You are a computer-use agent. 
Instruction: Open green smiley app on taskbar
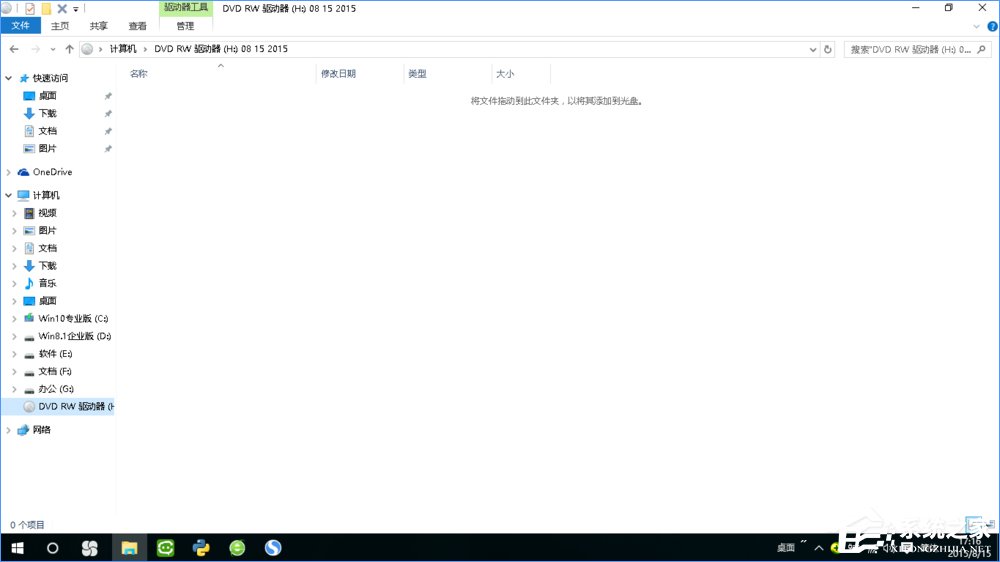166,548
